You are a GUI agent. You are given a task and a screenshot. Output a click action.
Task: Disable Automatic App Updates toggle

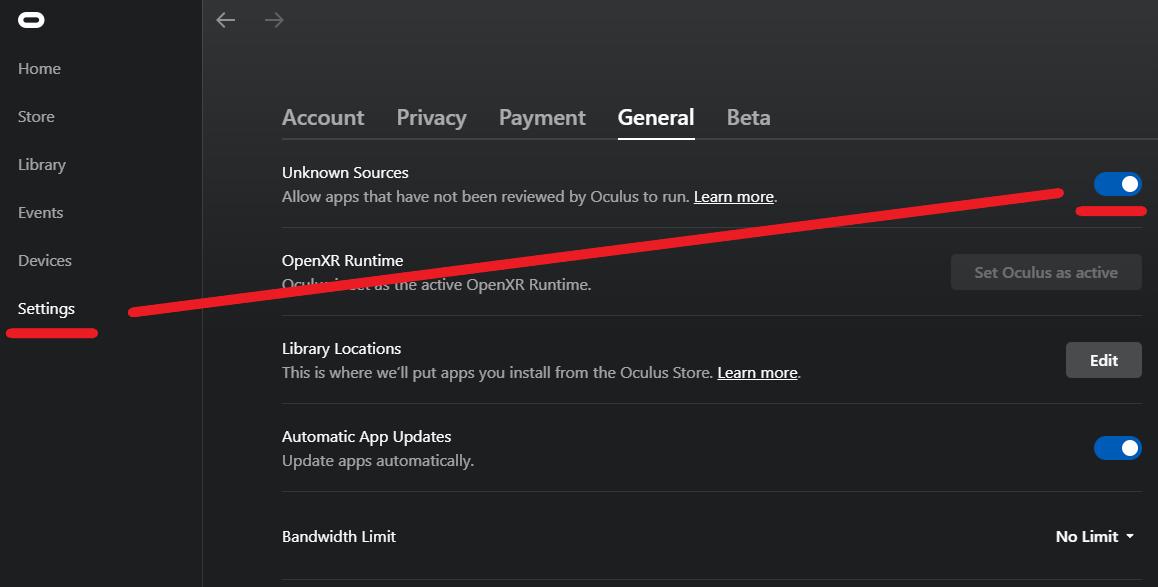tap(1117, 448)
